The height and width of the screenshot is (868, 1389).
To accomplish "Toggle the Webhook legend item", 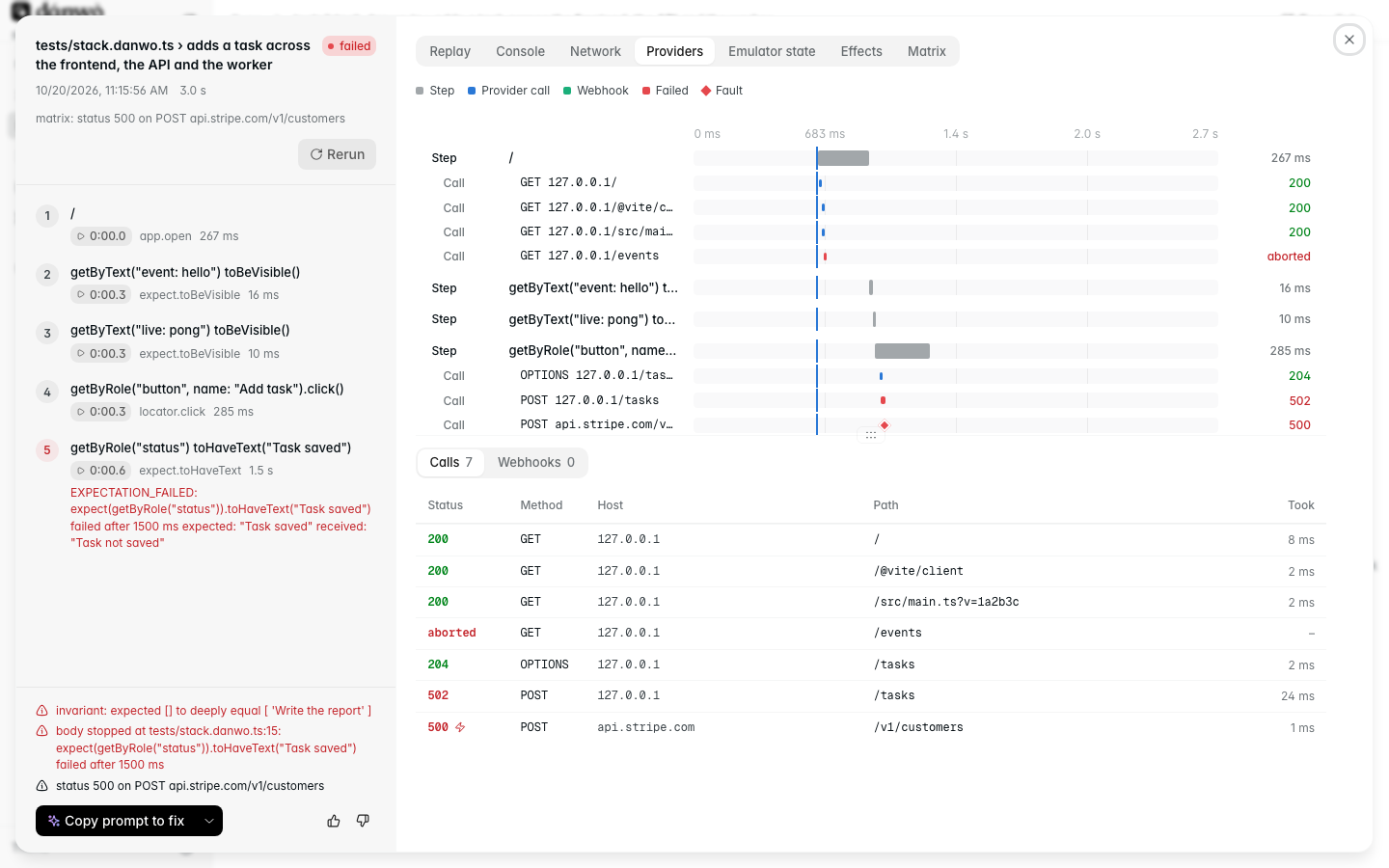I will tap(596, 91).
